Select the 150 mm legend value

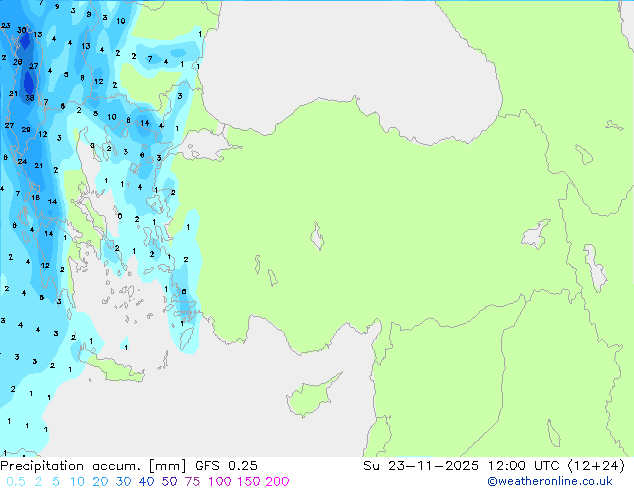click(248, 482)
